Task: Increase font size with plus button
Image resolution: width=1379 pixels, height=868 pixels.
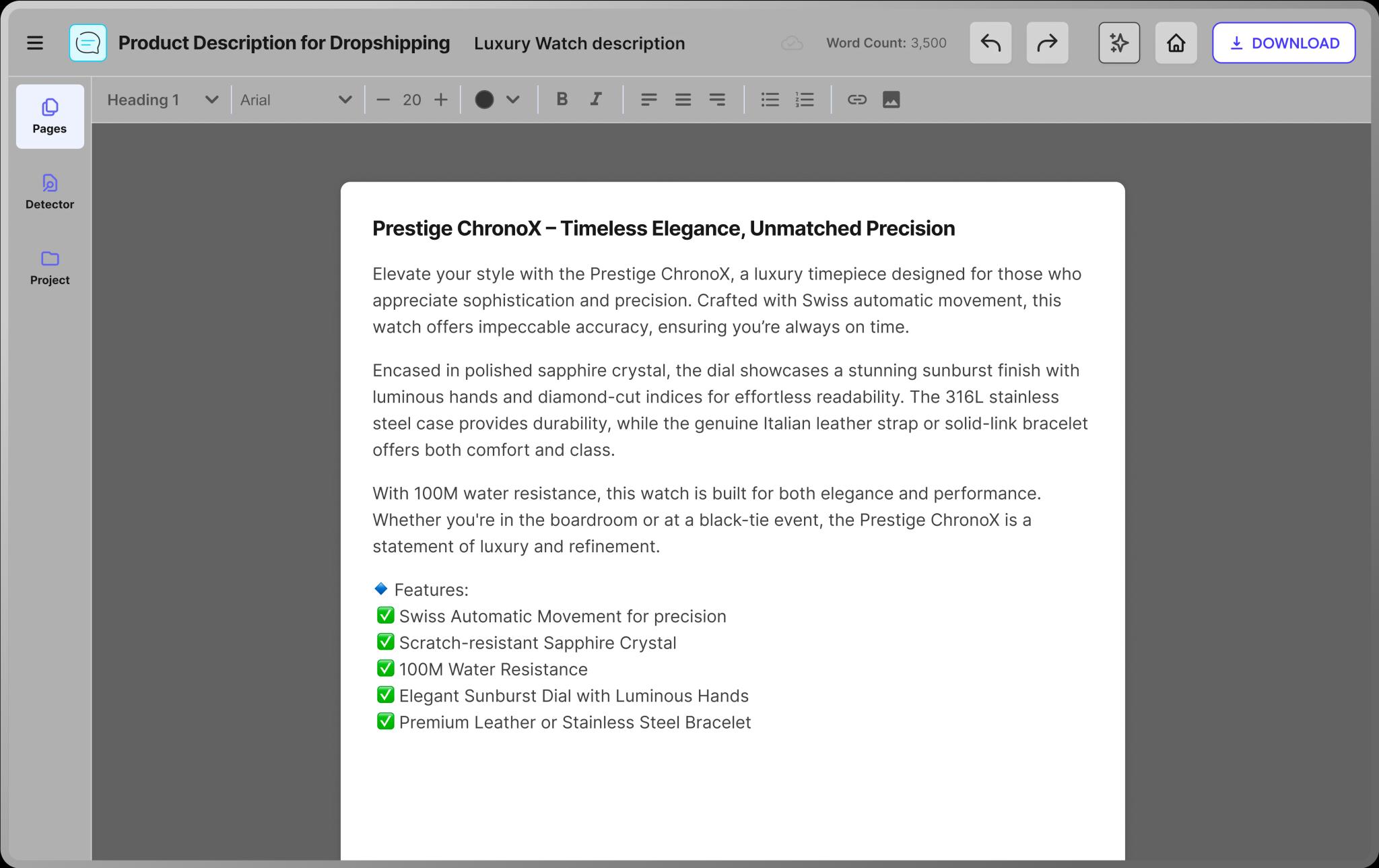Action: (441, 100)
